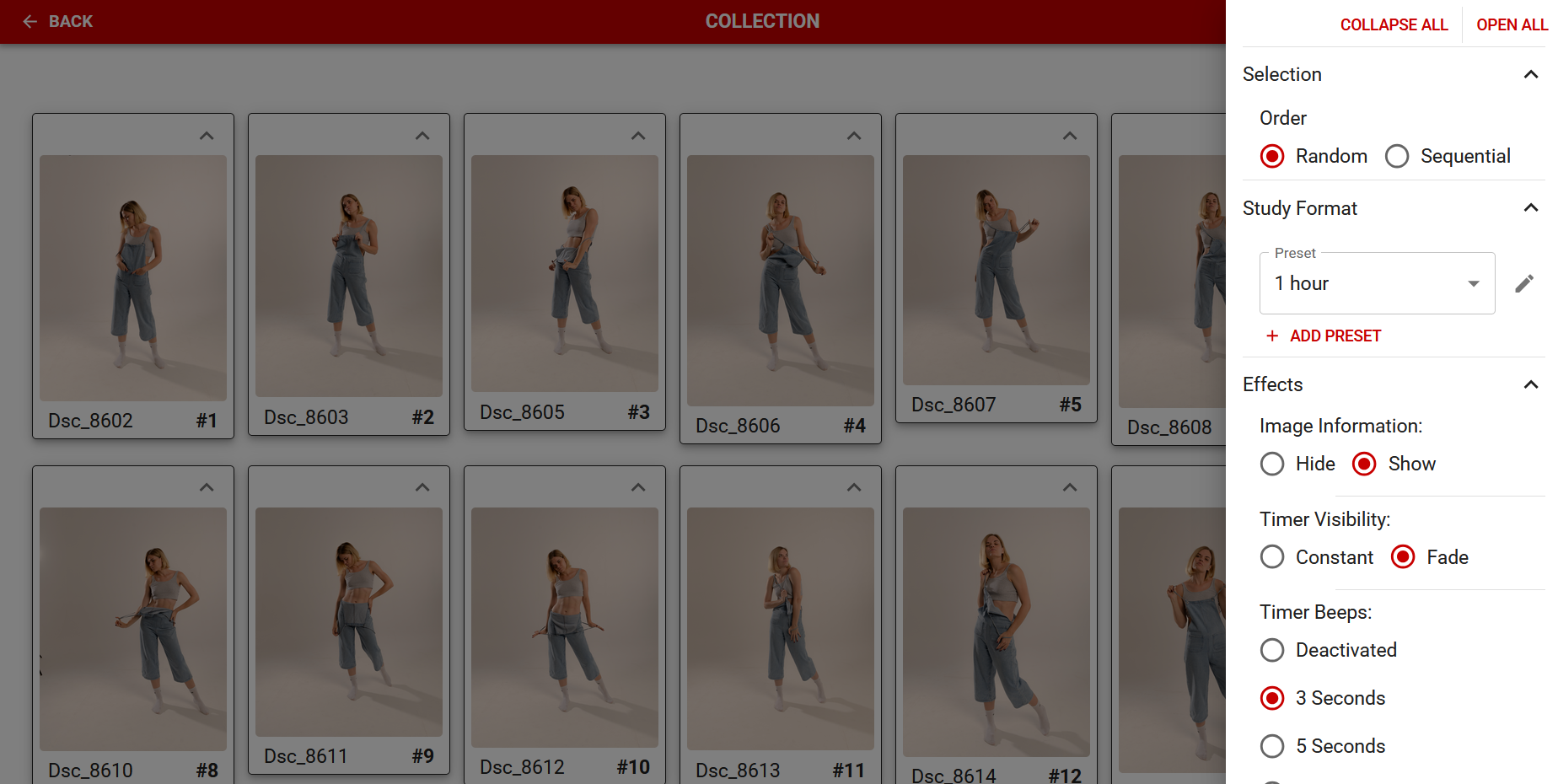Click OPEN ALL
Image resolution: width=1558 pixels, height=784 pixels.
pos(1511,24)
